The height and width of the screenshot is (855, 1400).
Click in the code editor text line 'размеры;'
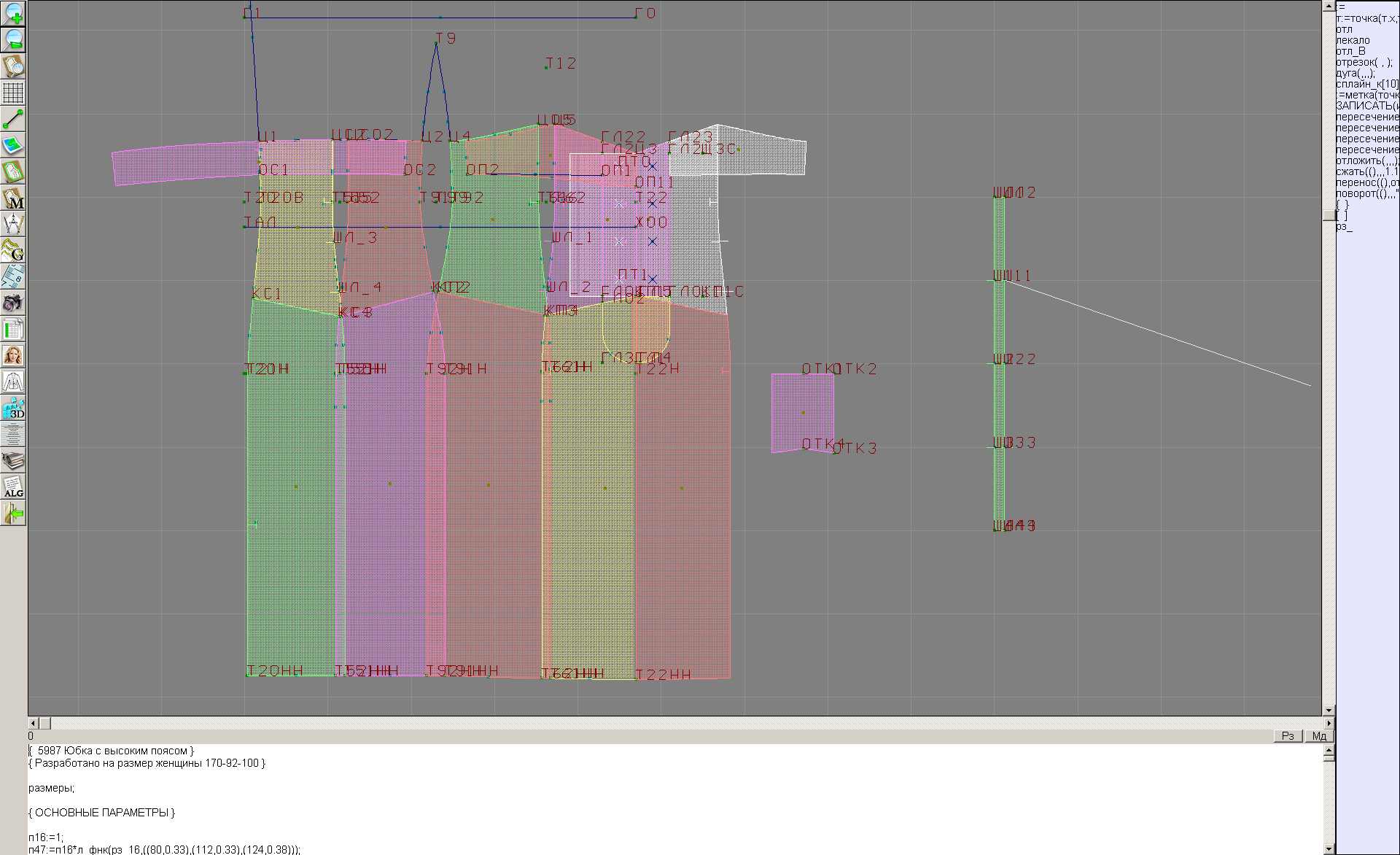[51, 788]
